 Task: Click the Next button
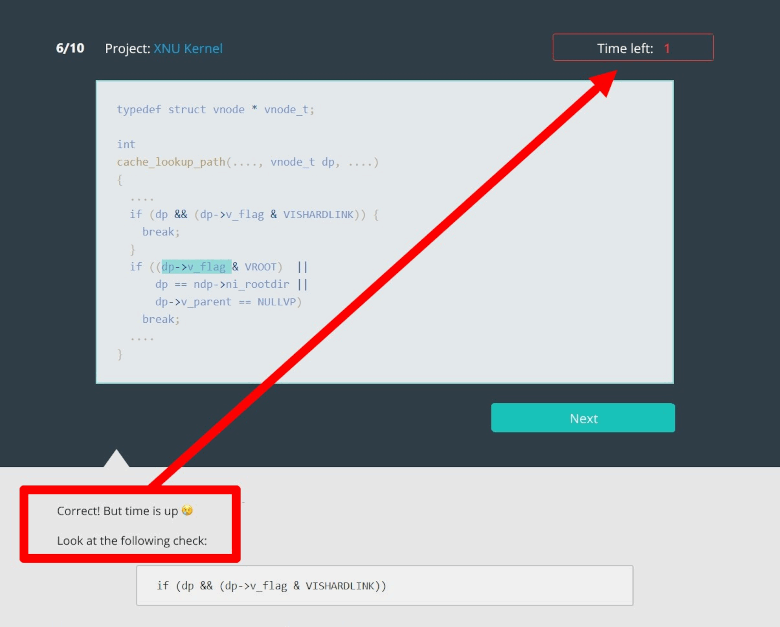coord(582,418)
